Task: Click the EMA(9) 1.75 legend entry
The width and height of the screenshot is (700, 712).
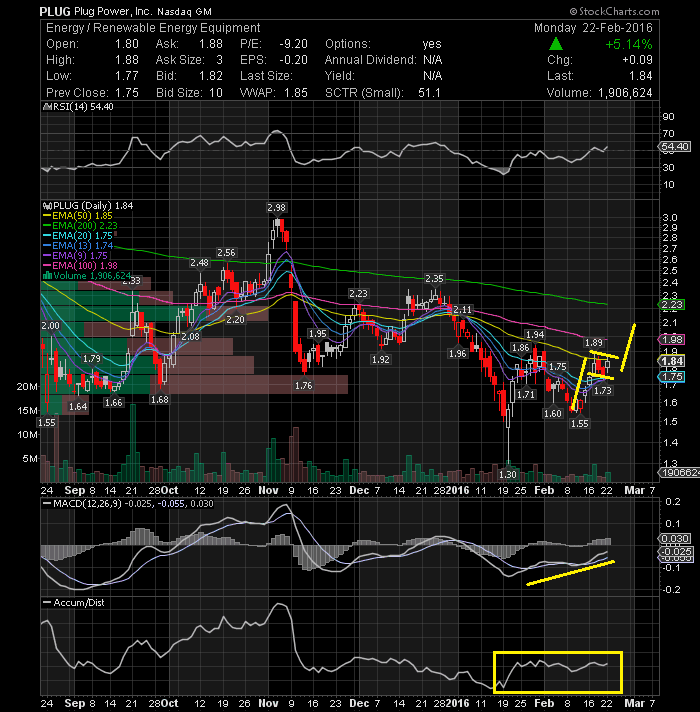Action: pyautogui.click(x=75, y=256)
